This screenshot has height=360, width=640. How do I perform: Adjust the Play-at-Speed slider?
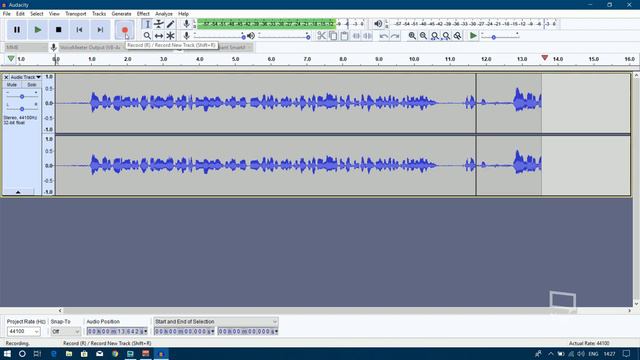(x=500, y=37)
